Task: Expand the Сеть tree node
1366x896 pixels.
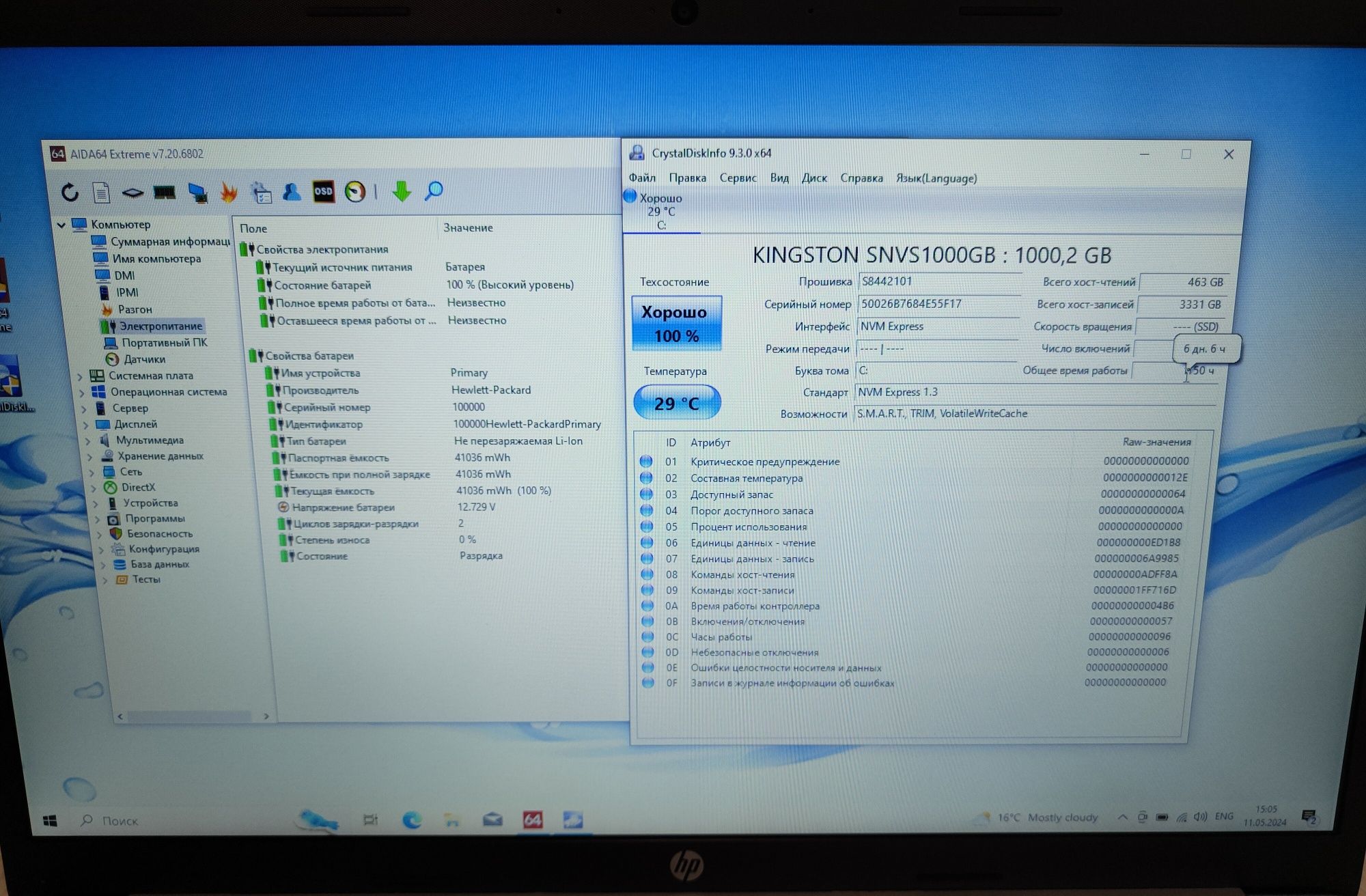Action: pyautogui.click(x=93, y=473)
